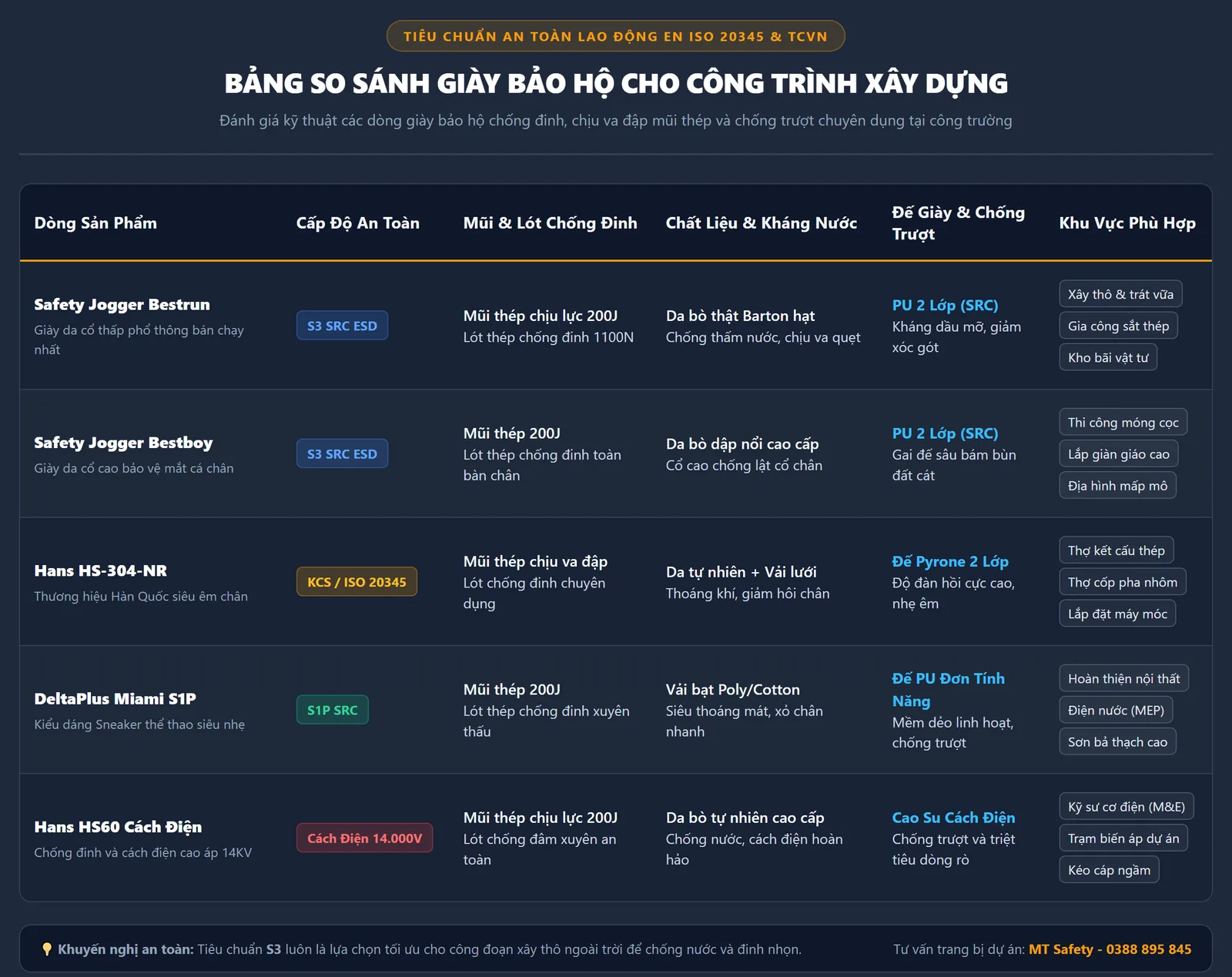Select the Đế Giày & Chống Trượt header
Viewport: 1232px width, 977px height.
[x=958, y=223]
